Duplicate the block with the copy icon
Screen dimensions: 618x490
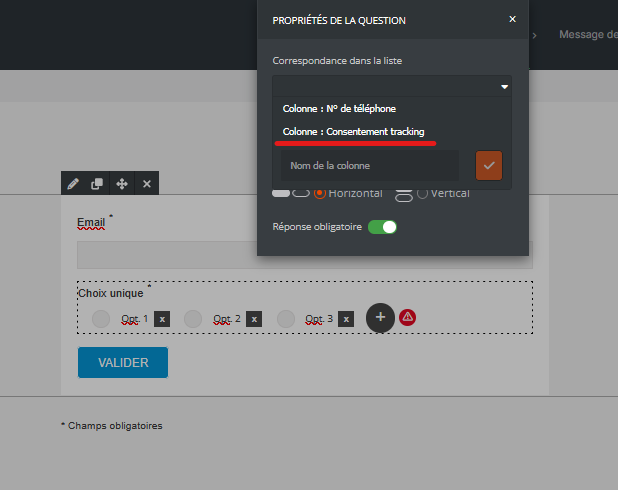pyautogui.click(x=97, y=184)
